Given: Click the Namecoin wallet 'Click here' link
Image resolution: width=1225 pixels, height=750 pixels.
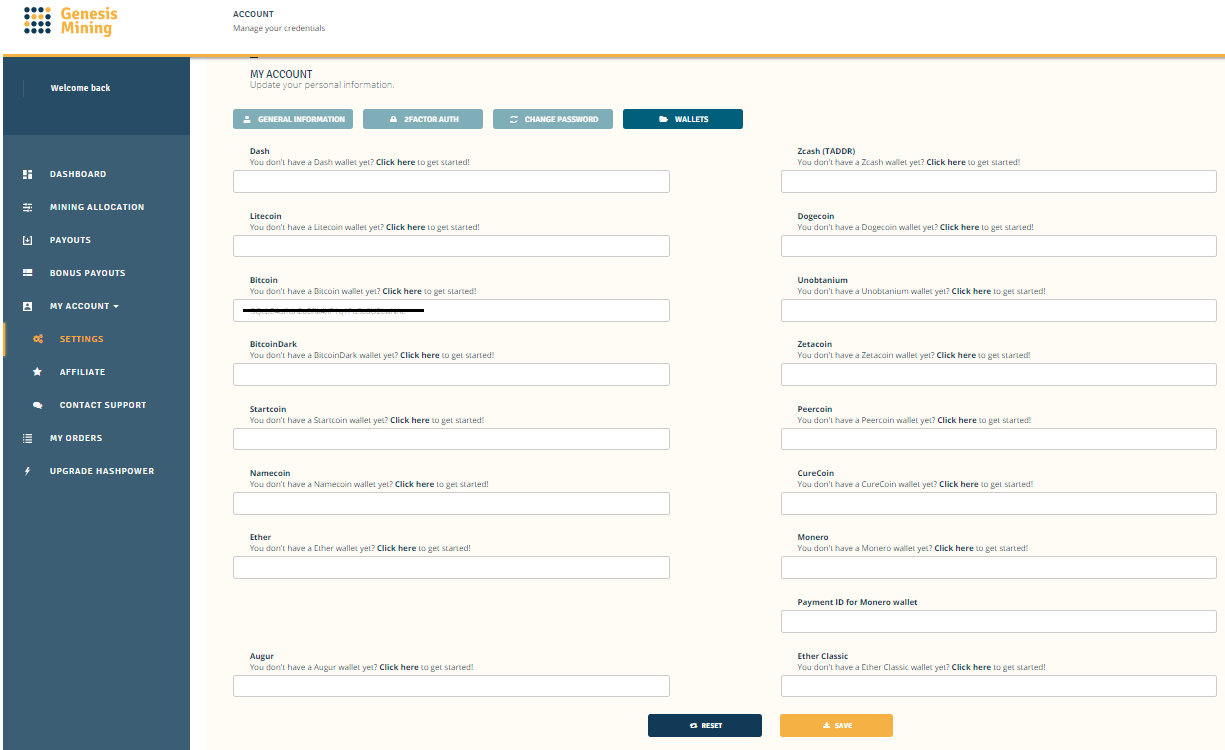Looking at the screenshot, I should click(x=415, y=484).
